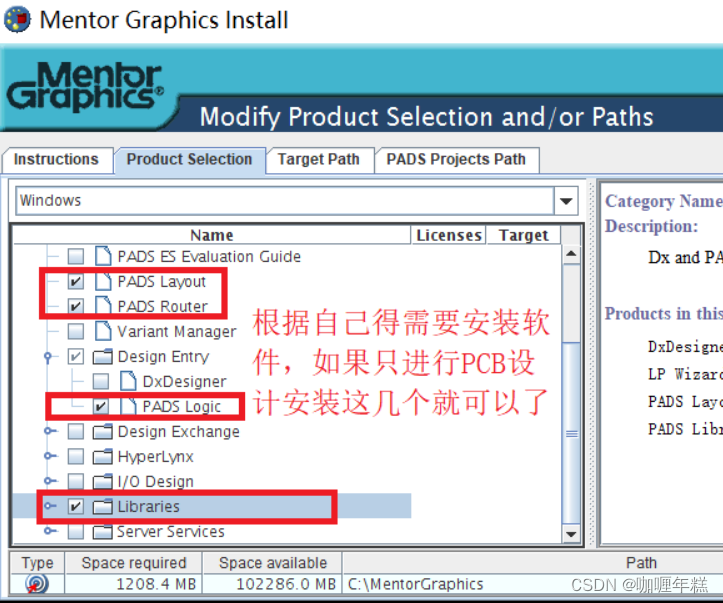Click the Variant Manager document icon
The image size is (723, 603).
tap(103, 331)
